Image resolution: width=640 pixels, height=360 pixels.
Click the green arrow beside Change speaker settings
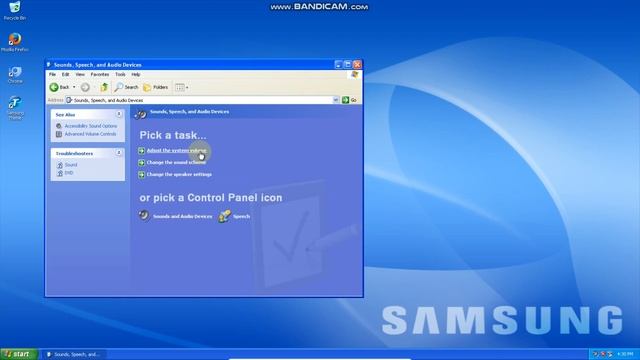coord(141,175)
